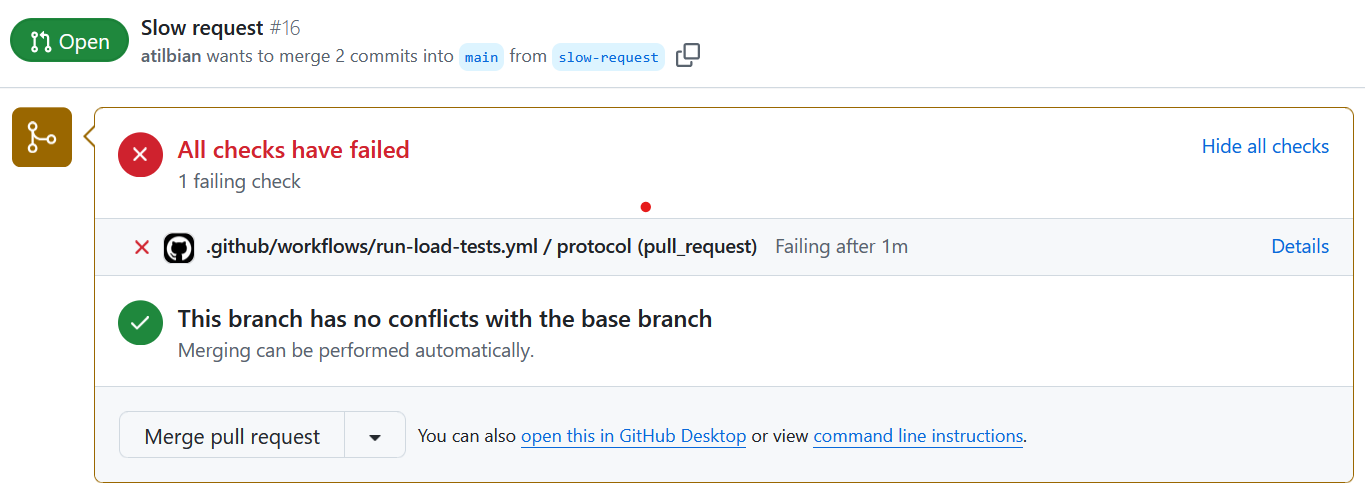Image resolution: width=1365 pixels, height=495 pixels.
Task: Open the main base branch link
Action: pos(481,57)
